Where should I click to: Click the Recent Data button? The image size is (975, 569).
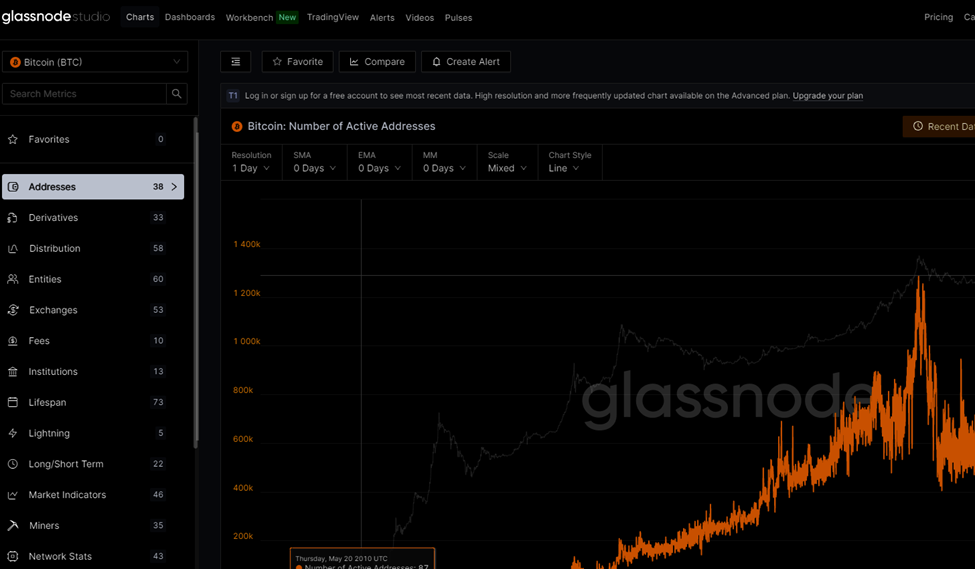(939, 126)
